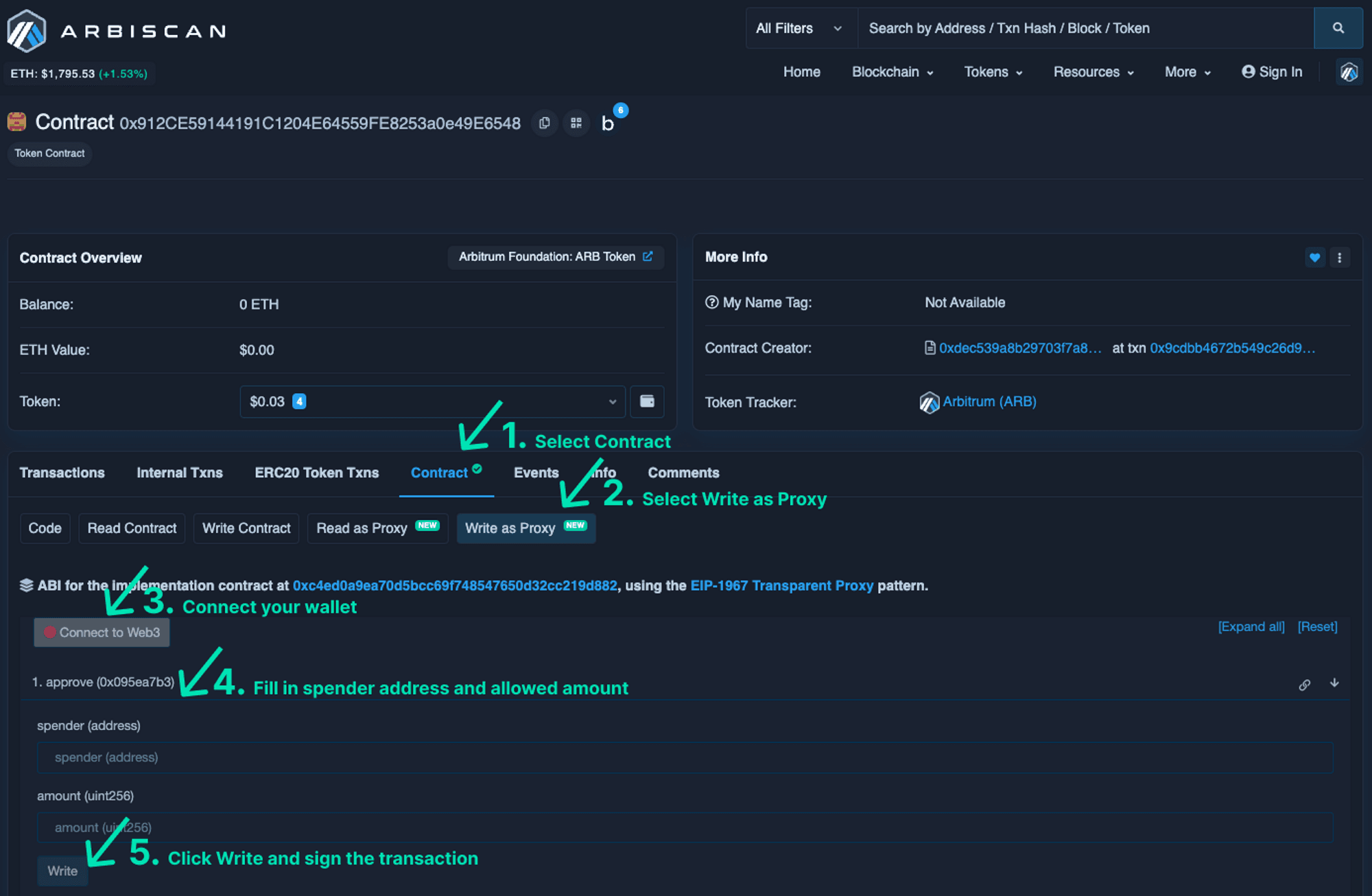1372x896 pixels.
Task: Copy the contract address using the copy icon
Action: 544,123
